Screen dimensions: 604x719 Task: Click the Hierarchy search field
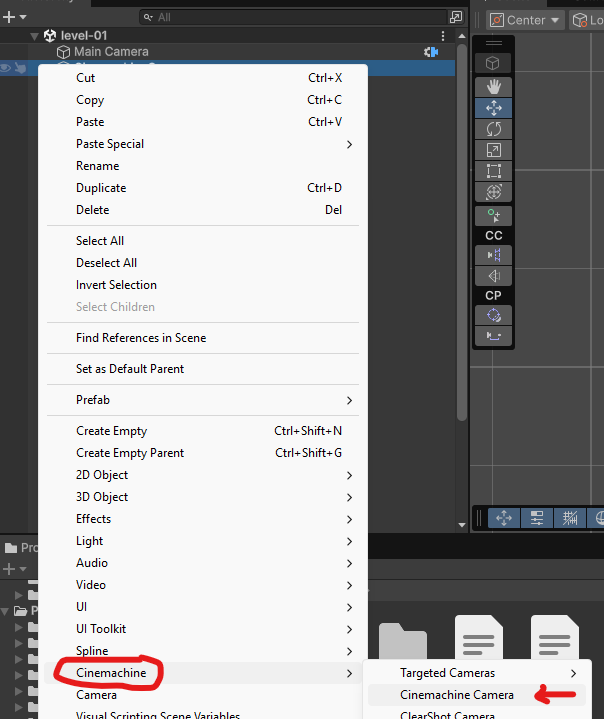pyautogui.click(x=294, y=17)
